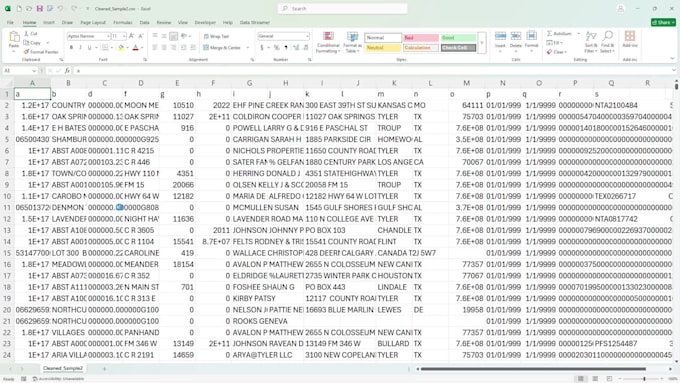Select the Cleaned_Sample2 sheet tab

[63, 368]
